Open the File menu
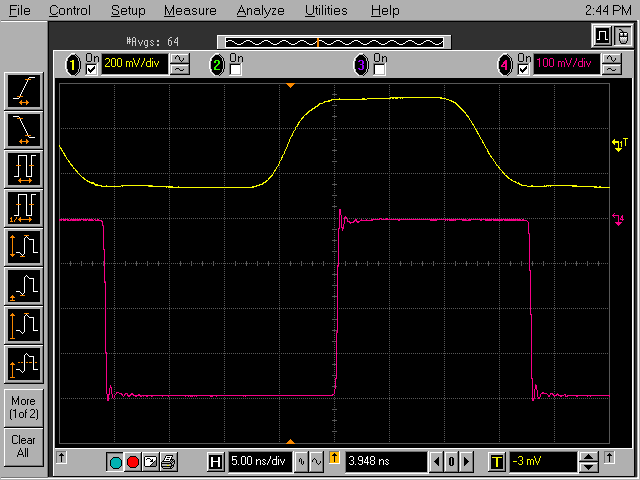This screenshot has width=640, height=480. click(x=19, y=10)
